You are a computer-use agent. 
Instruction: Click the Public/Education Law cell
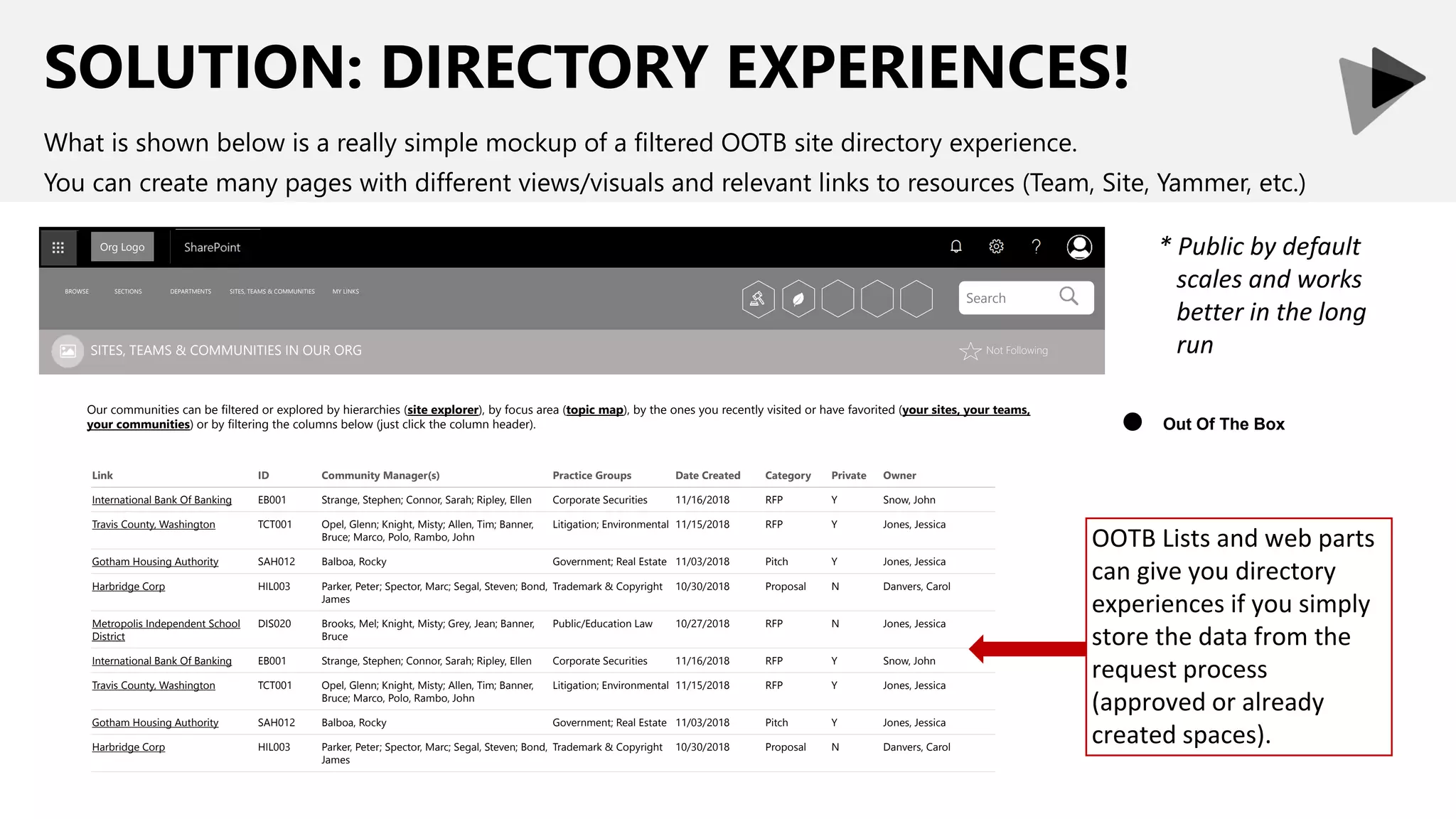pos(602,623)
